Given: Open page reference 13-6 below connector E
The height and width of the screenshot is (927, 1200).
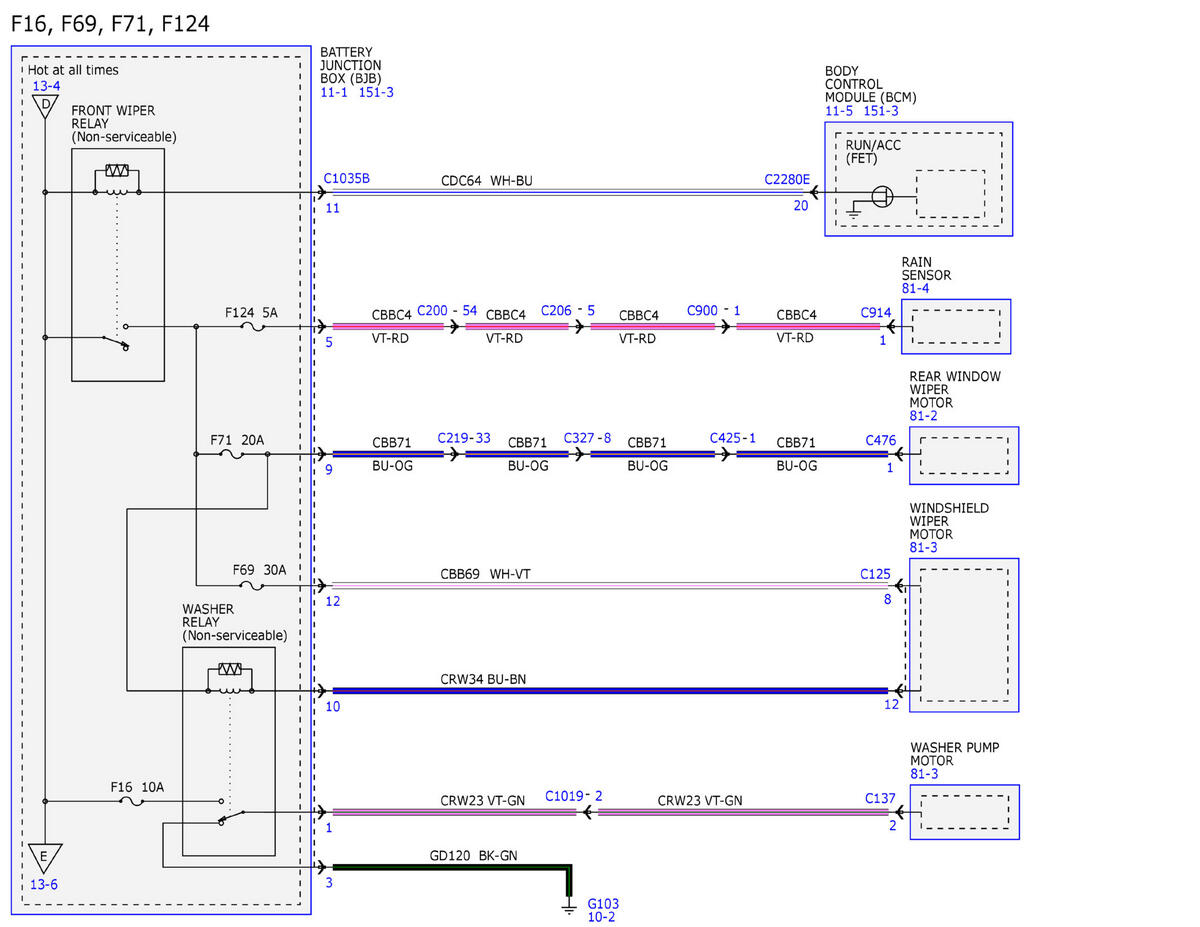Looking at the screenshot, I should point(43,885).
